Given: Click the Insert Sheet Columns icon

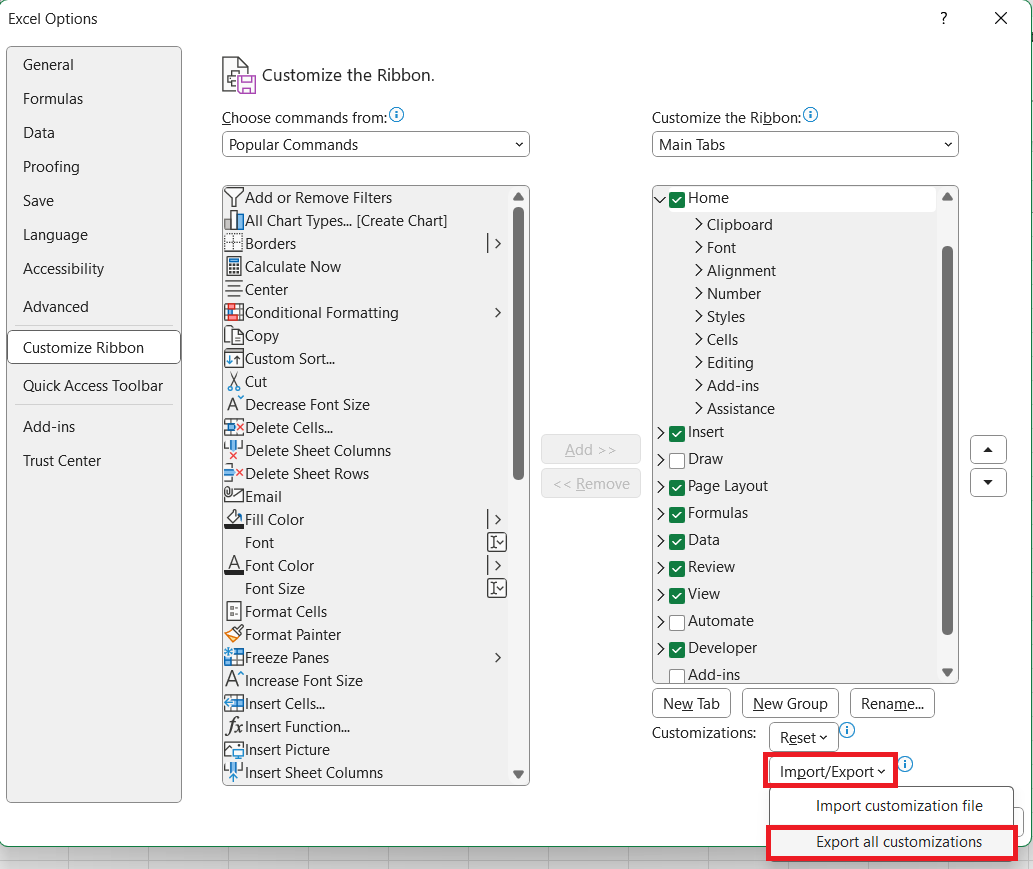Looking at the screenshot, I should (x=234, y=771).
